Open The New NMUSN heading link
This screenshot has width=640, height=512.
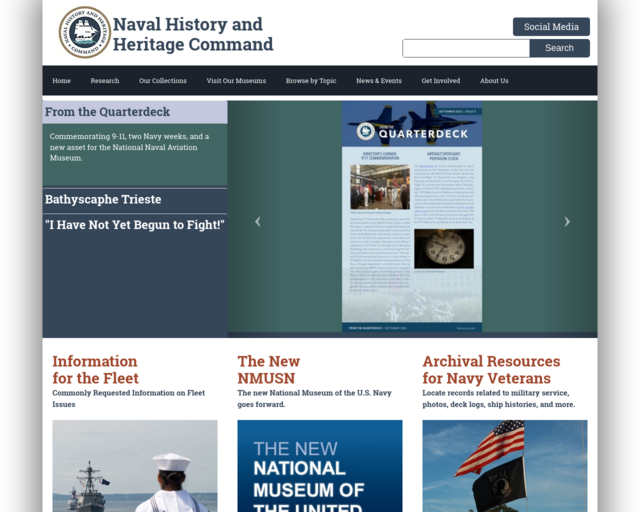(269, 370)
